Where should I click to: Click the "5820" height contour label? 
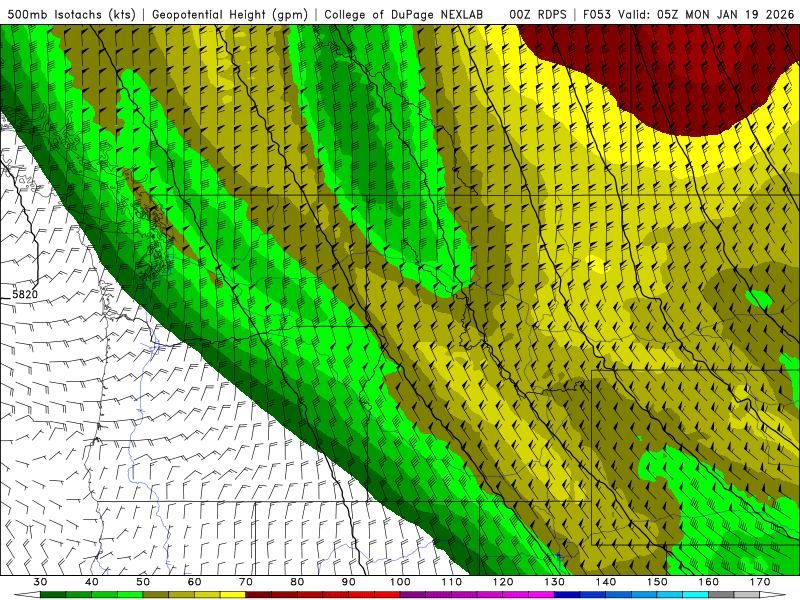[x=24, y=294]
